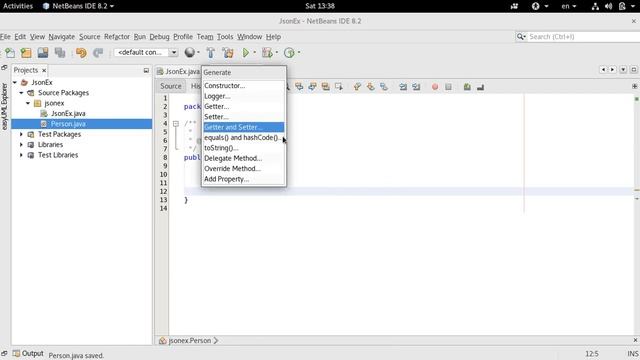This screenshot has width=640, height=360.
Task: Click the Redo toolbar icon
Action: [x=98, y=53]
